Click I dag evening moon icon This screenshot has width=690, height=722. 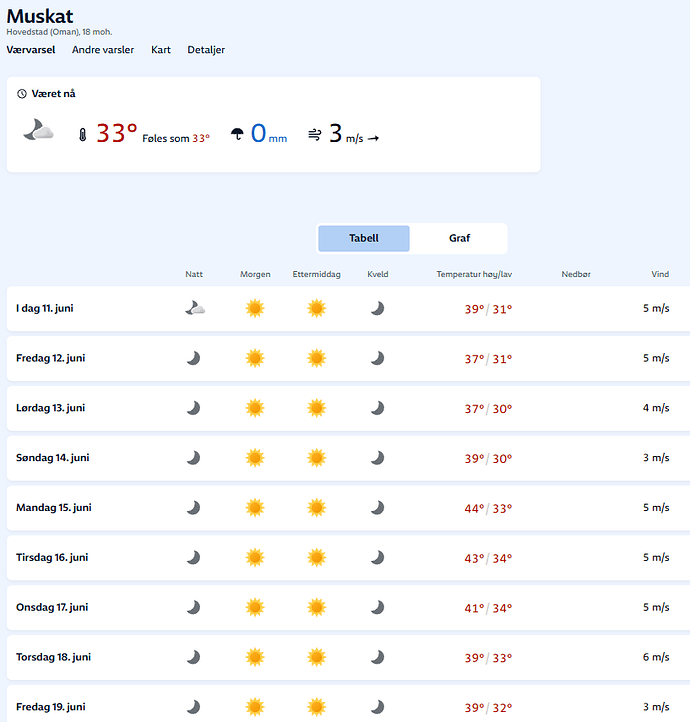pyautogui.click(x=377, y=308)
